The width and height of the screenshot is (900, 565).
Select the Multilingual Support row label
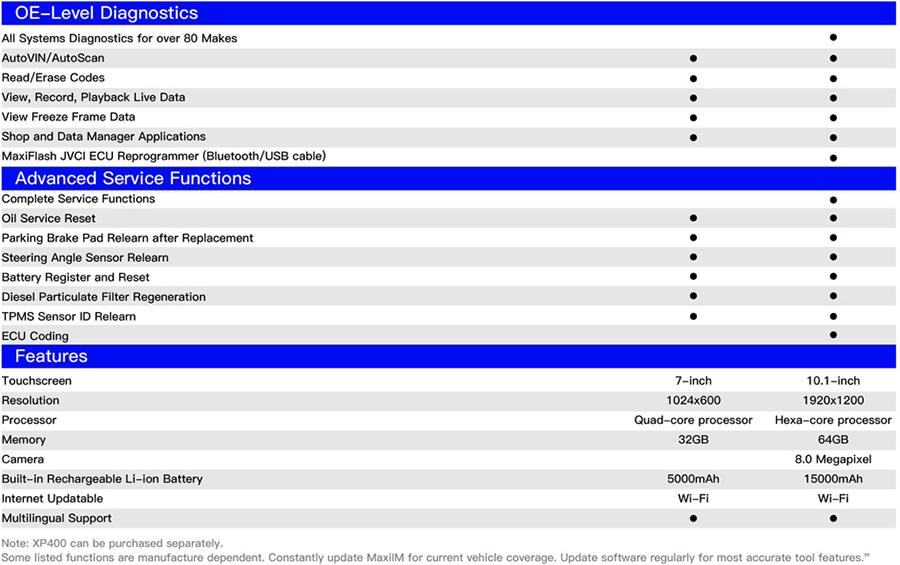pos(56,518)
